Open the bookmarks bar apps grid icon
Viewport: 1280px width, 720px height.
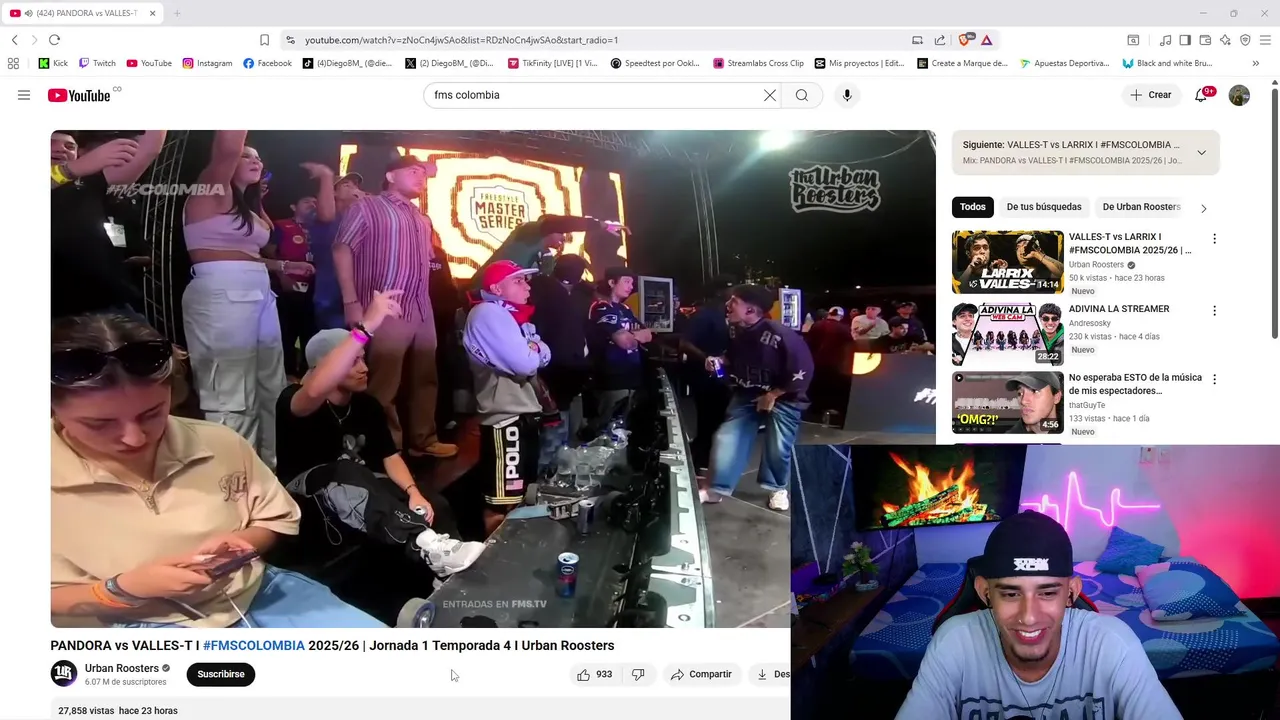click(x=13, y=63)
